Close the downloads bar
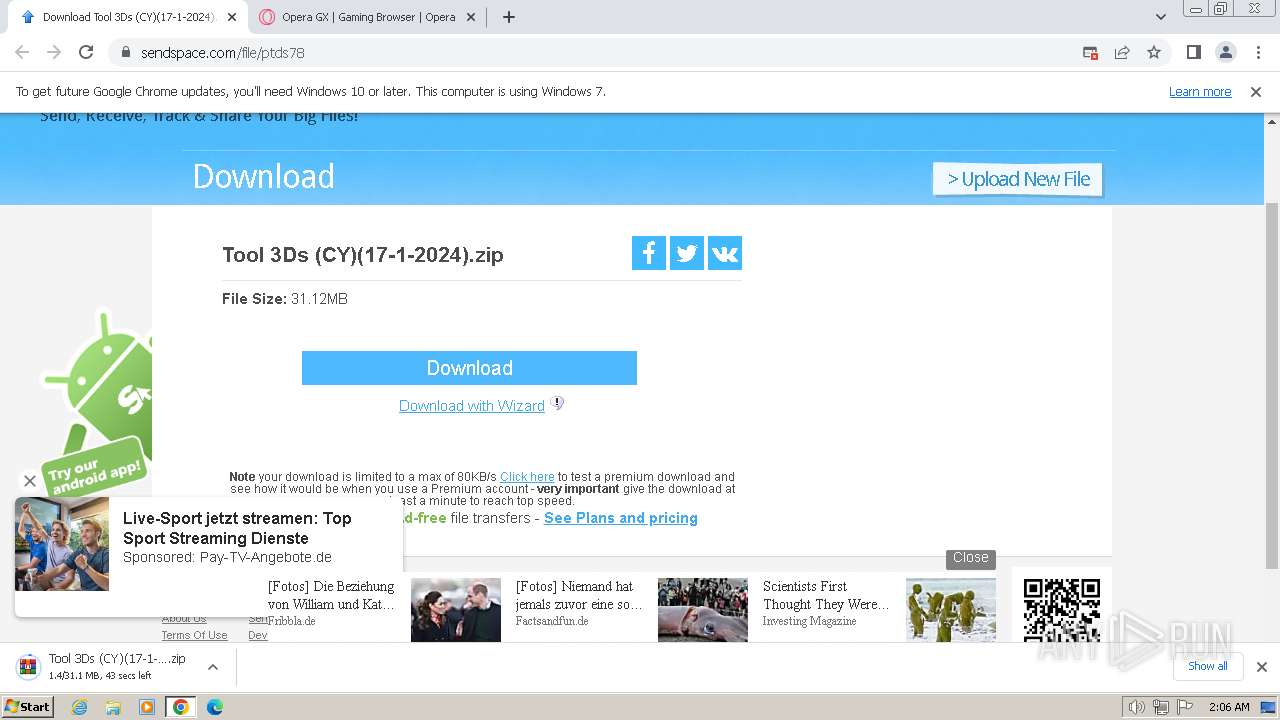This screenshot has height=720, width=1280. 1261,666
